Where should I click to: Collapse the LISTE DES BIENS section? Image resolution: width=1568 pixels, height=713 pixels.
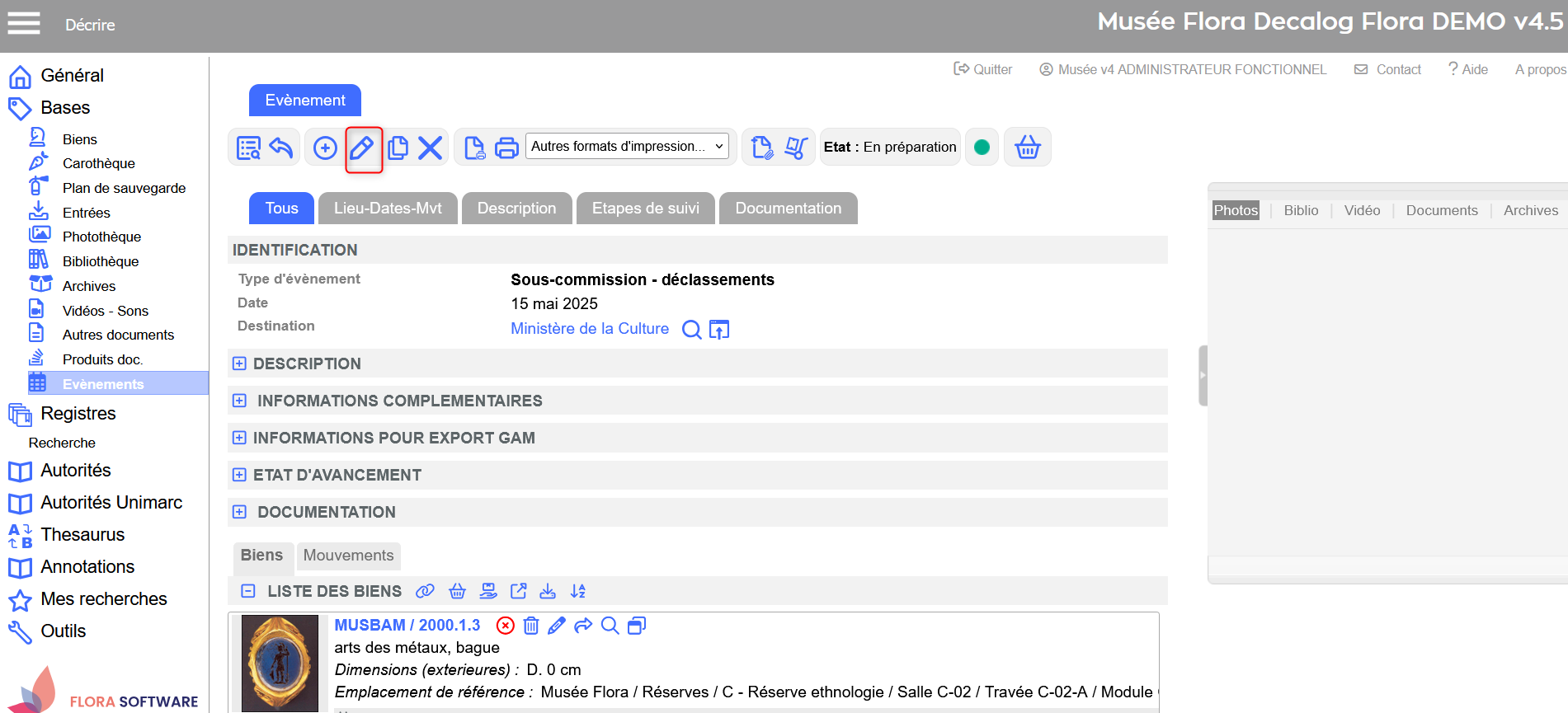[x=247, y=591]
